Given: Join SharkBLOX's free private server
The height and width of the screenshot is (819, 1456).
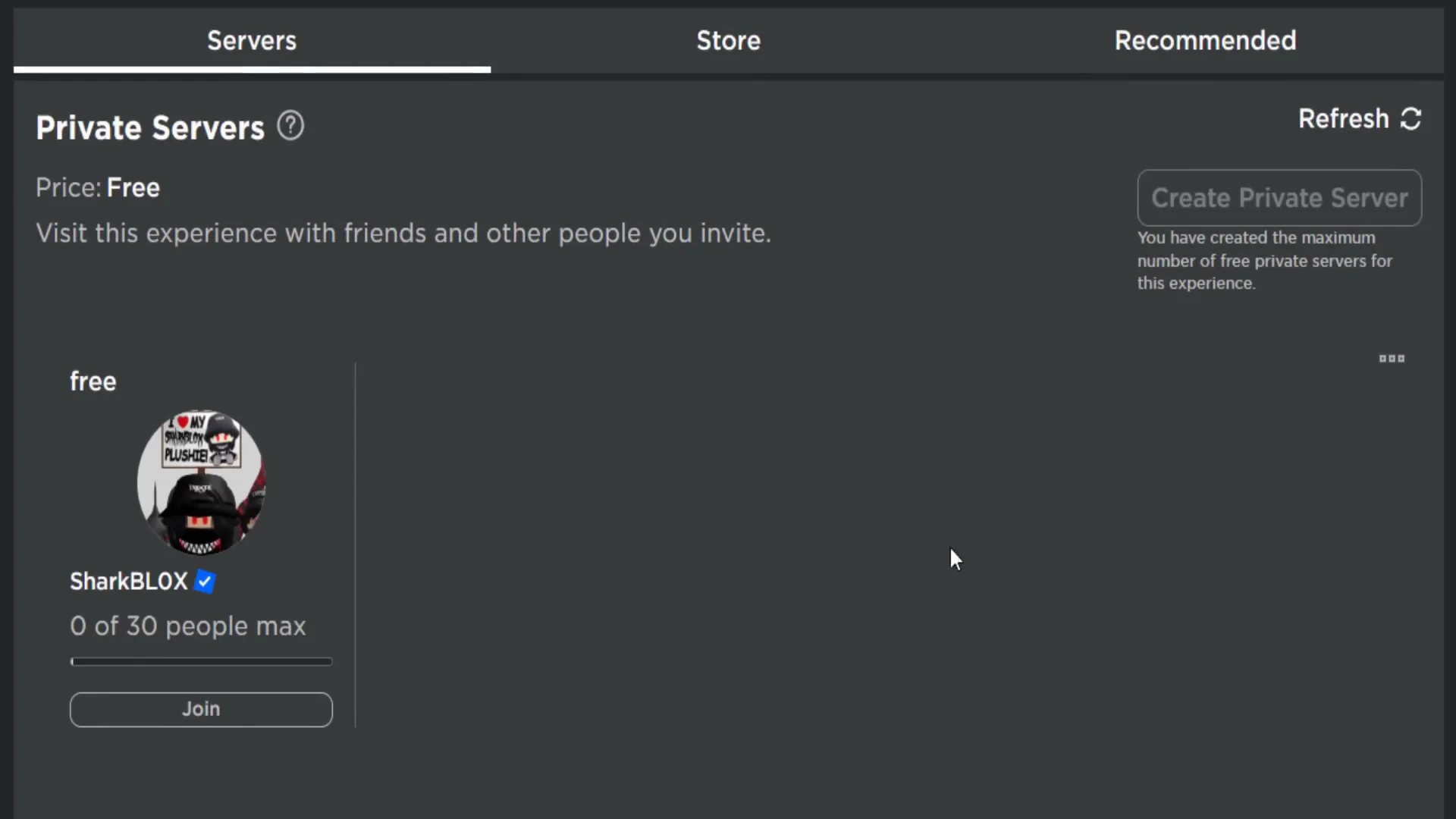Looking at the screenshot, I should pos(200,709).
